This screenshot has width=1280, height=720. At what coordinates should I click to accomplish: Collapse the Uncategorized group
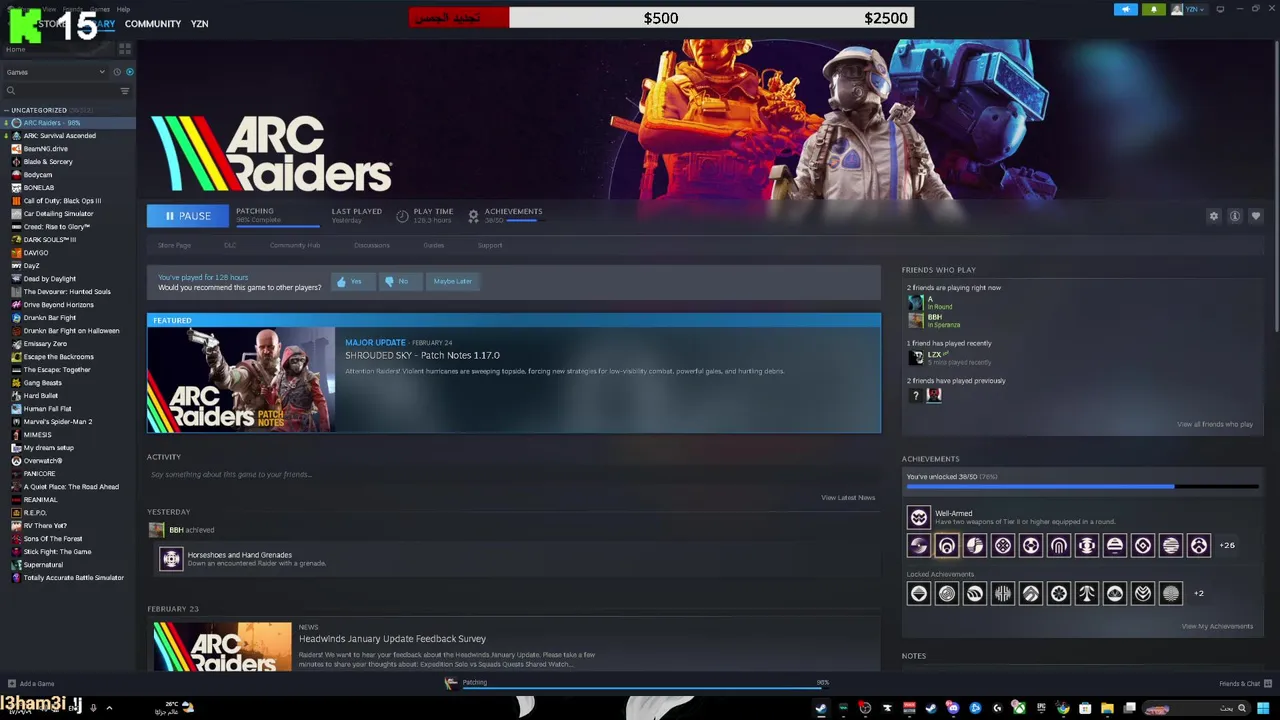6,110
